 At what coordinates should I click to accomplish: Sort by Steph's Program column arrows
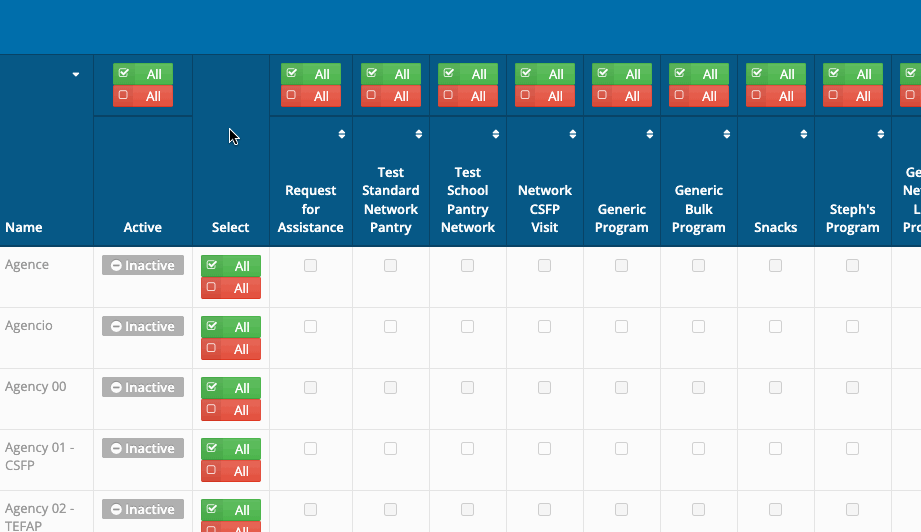(x=880, y=134)
